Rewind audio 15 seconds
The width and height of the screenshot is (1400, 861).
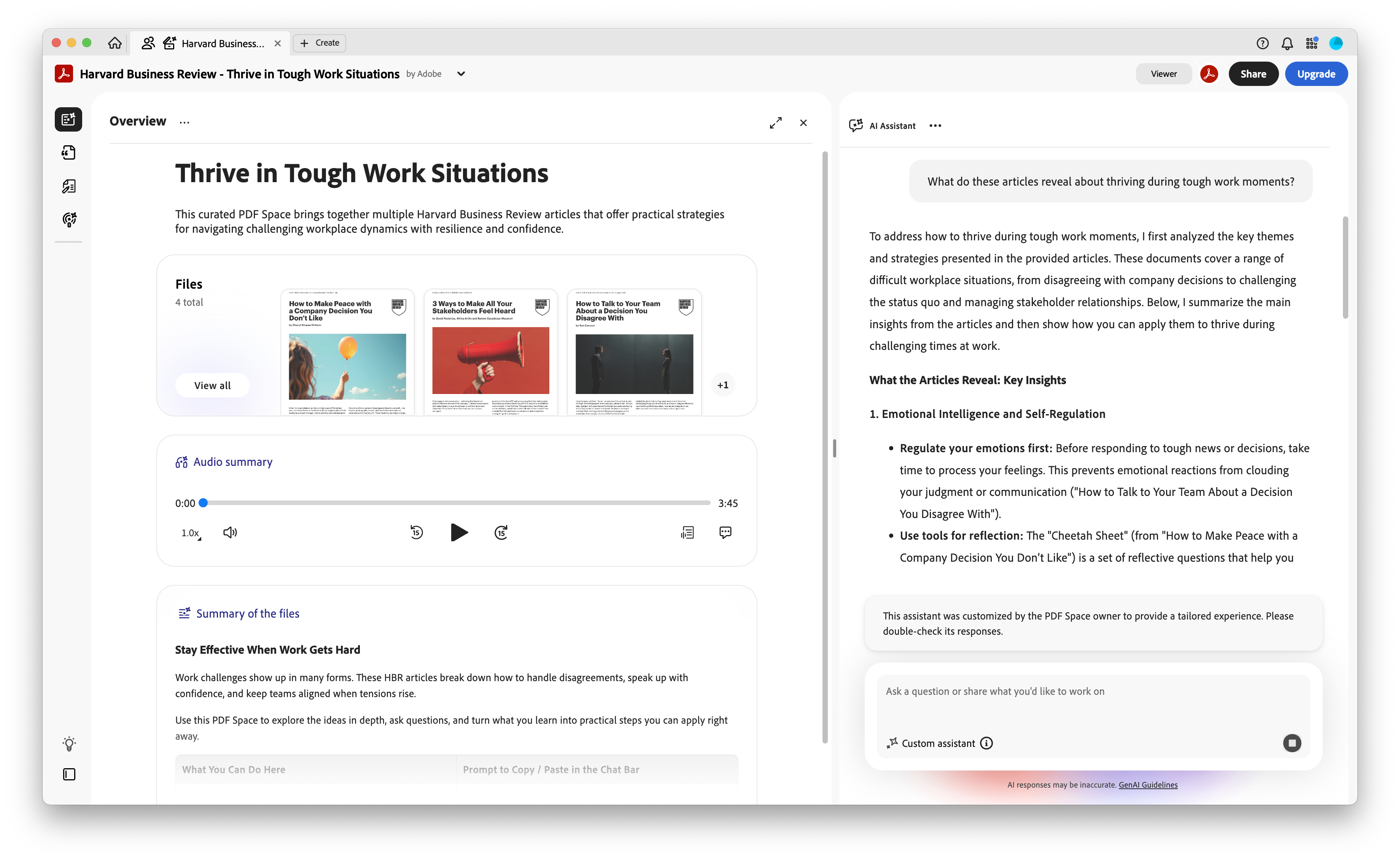[x=416, y=533]
